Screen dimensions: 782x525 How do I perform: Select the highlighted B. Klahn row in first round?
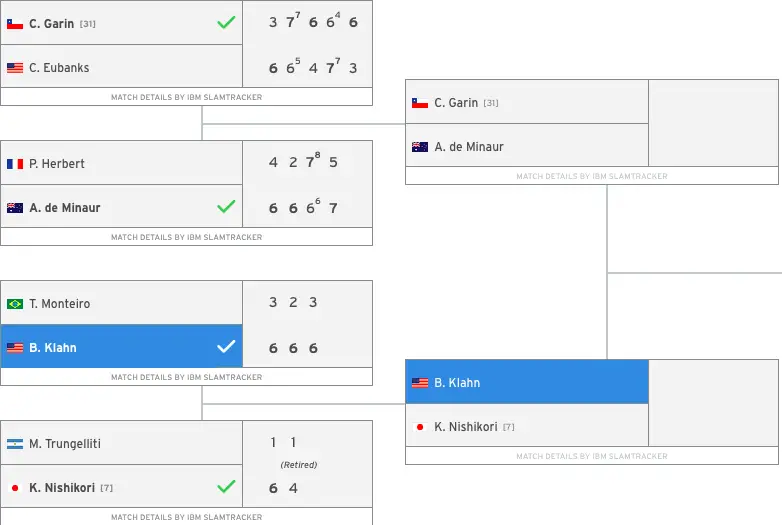click(122, 347)
